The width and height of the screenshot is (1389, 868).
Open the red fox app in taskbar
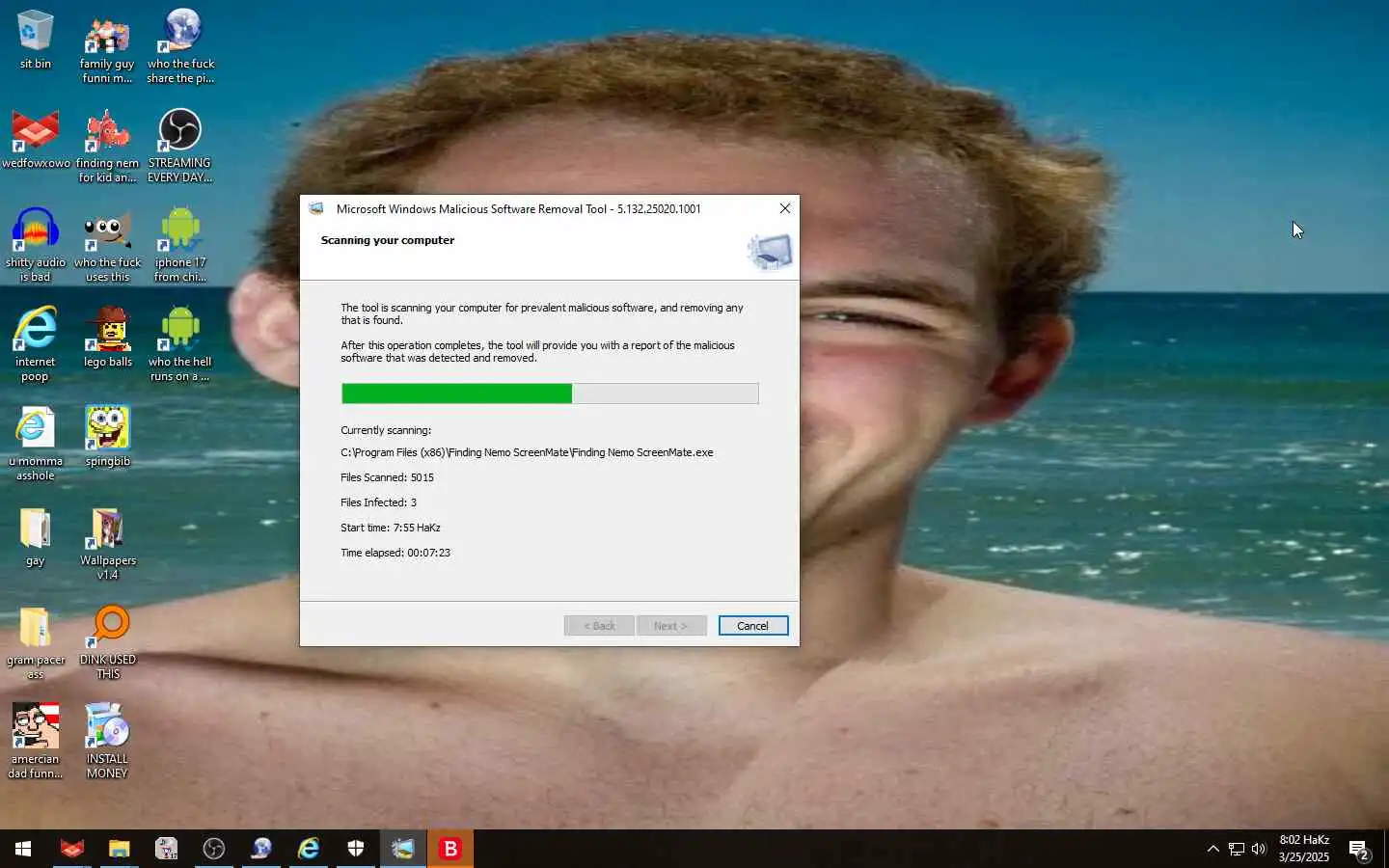pos(71,849)
